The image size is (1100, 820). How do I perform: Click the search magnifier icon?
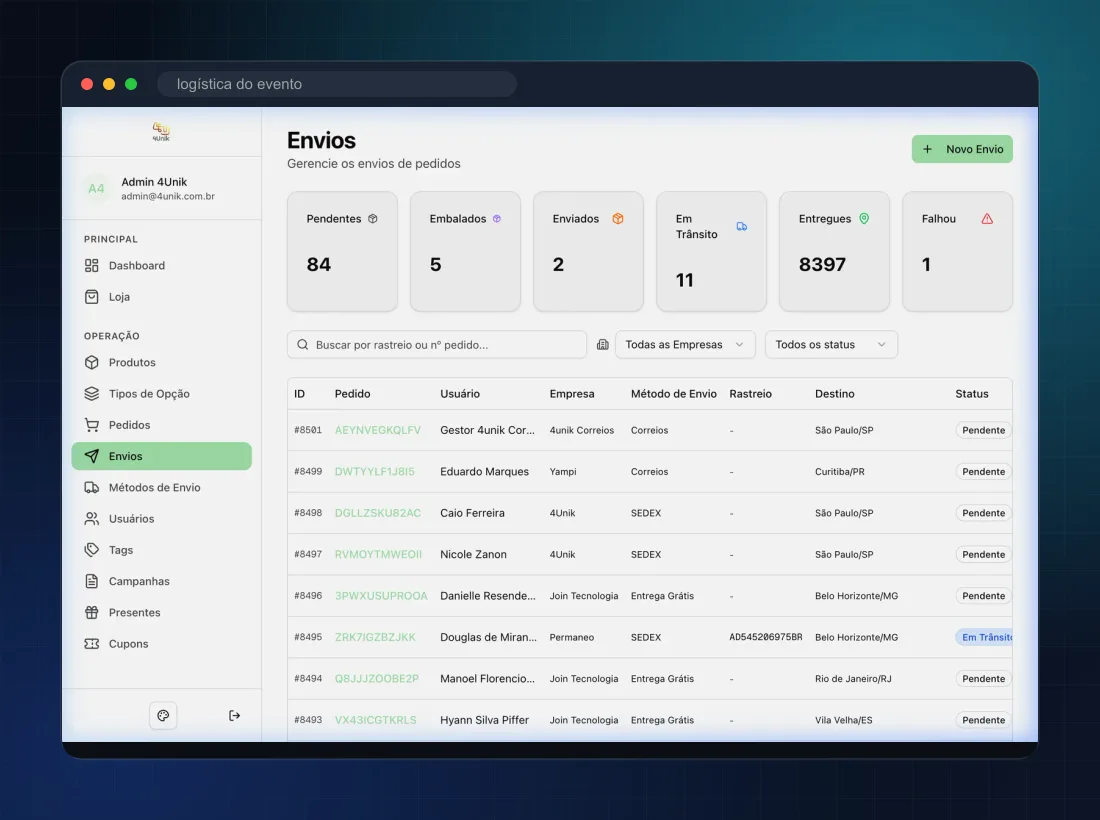pyautogui.click(x=303, y=344)
